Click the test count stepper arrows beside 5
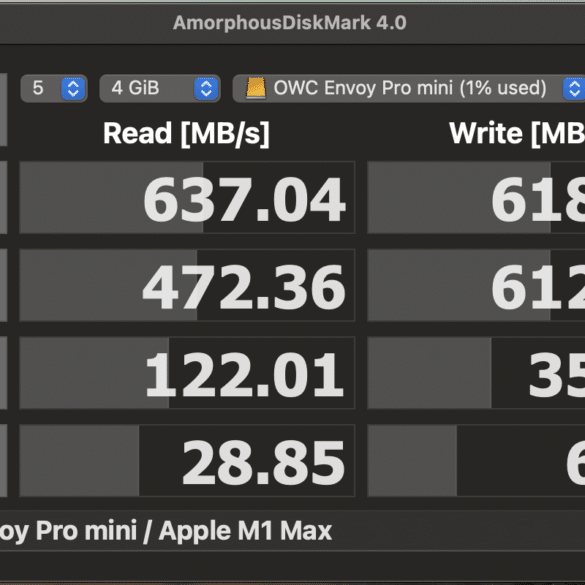585x585 pixels. (x=73, y=89)
